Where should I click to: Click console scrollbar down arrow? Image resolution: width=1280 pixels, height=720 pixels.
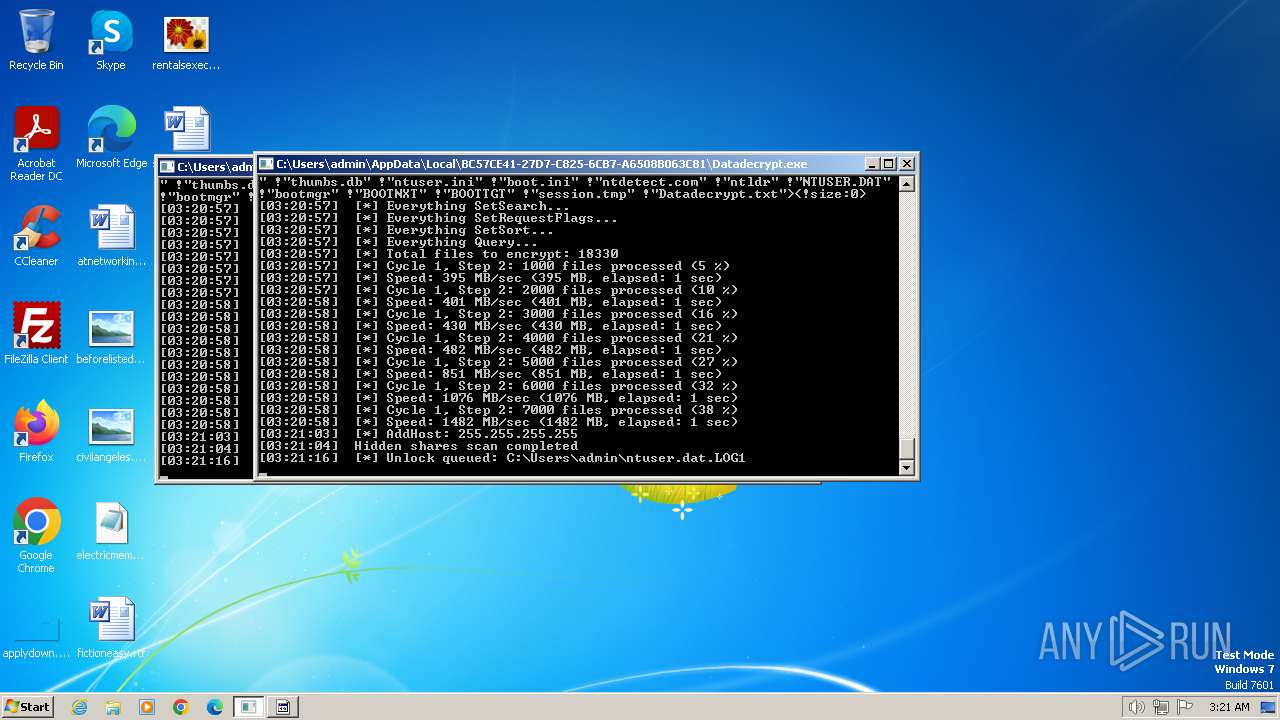pos(906,467)
